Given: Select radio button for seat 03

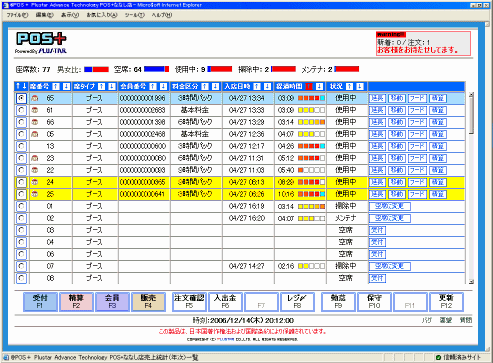Looking at the screenshot, I should [21, 230].
